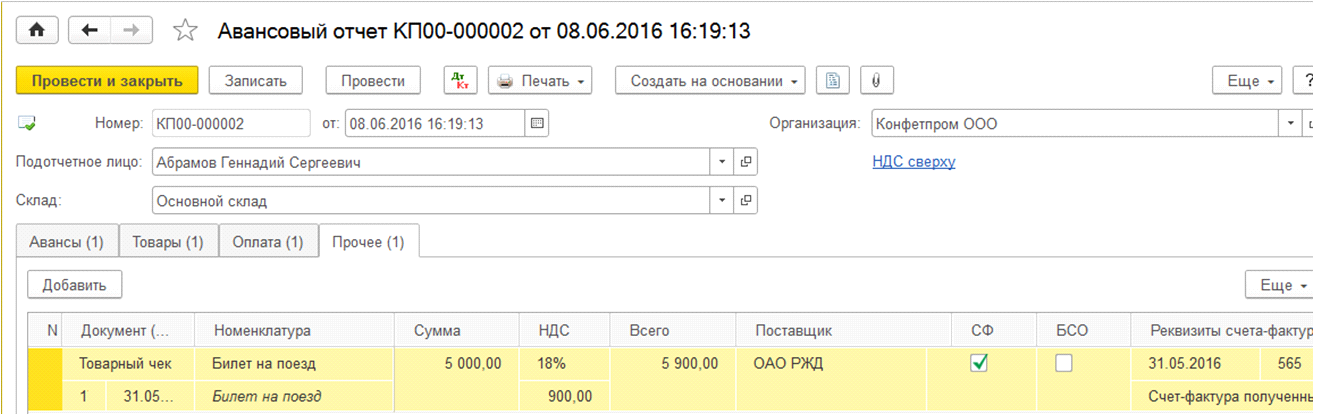This screenshot has height=419, width=1319.
Task: Open Склад record with open icon
Action: (x=745, y=201)
